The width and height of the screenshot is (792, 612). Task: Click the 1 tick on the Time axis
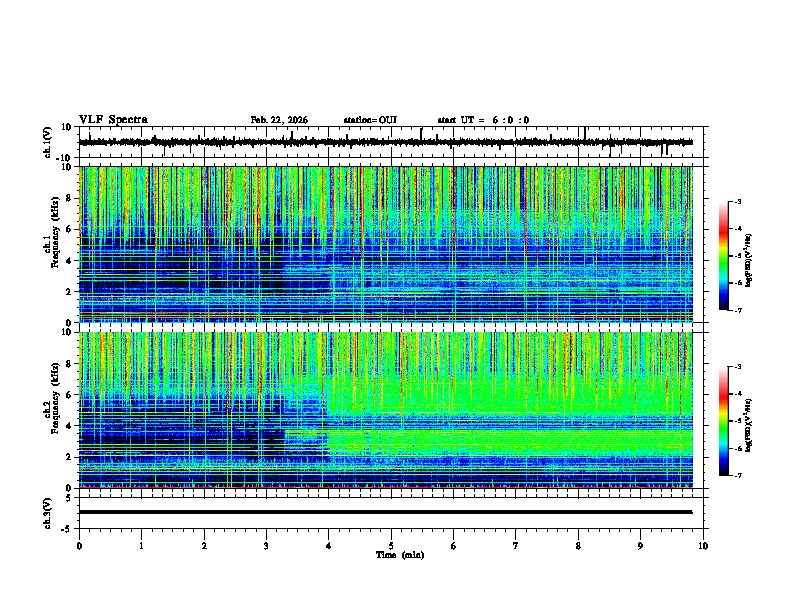click(x=141, y=546)
